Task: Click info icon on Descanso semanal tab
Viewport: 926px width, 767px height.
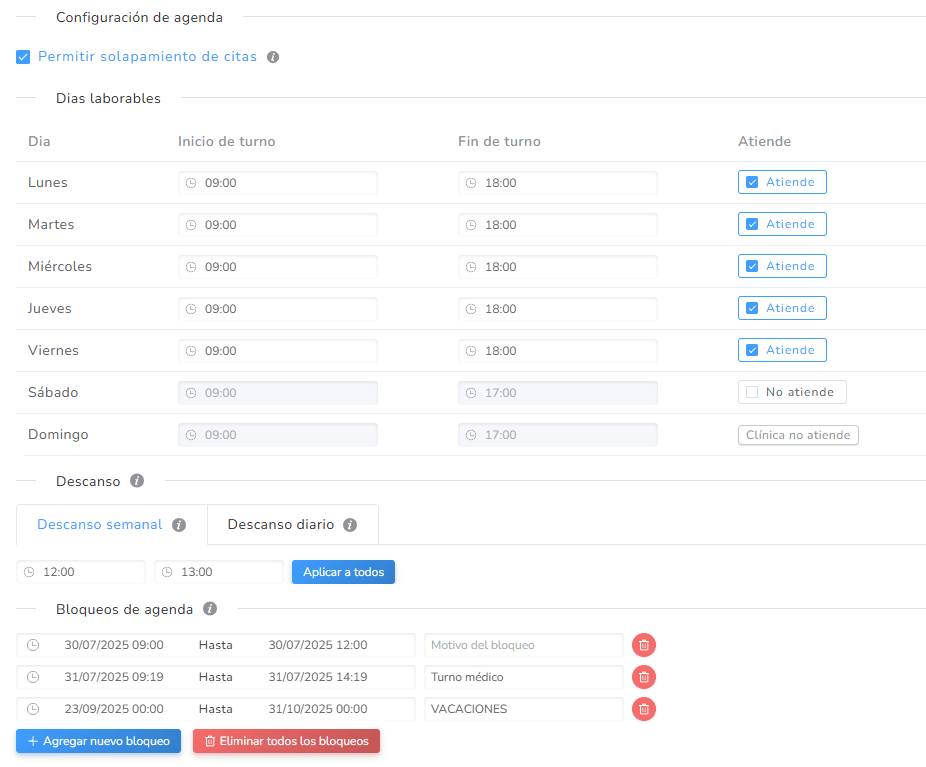Action: 179,525
